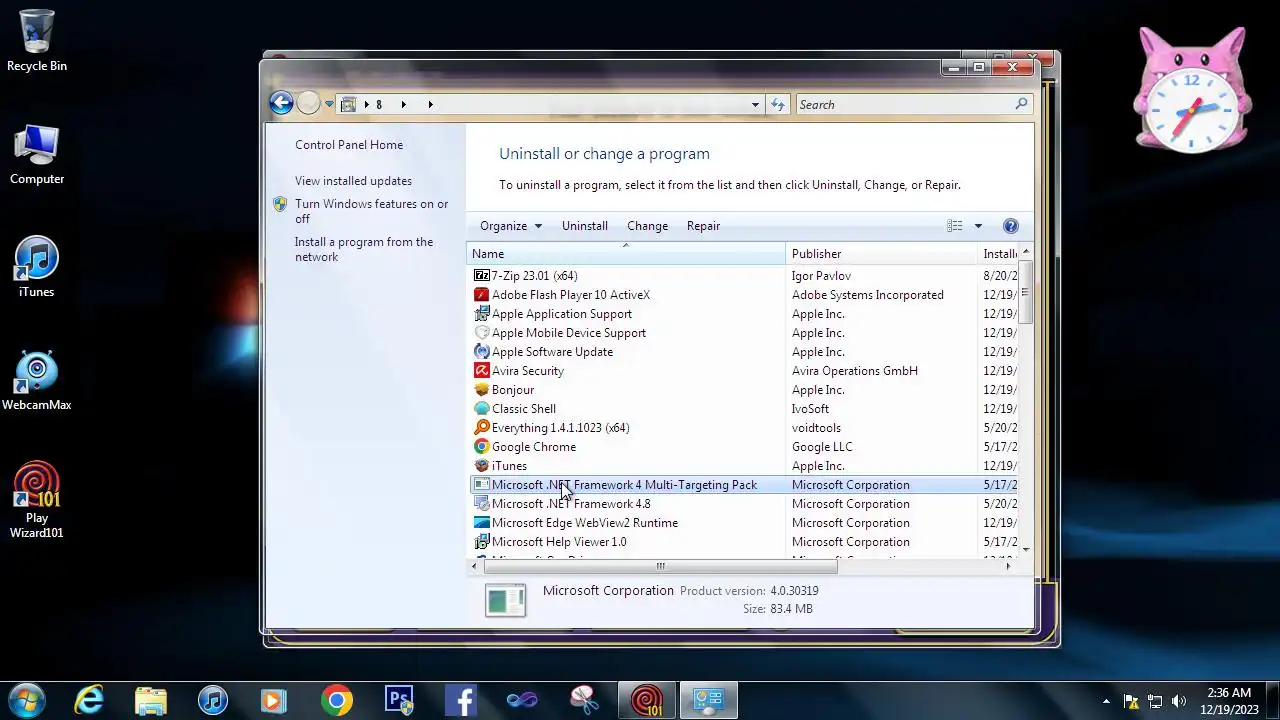Screen dimensions: 1280x720
Task: Expand the view options dropdown arrow
Action: pos(978,226)
